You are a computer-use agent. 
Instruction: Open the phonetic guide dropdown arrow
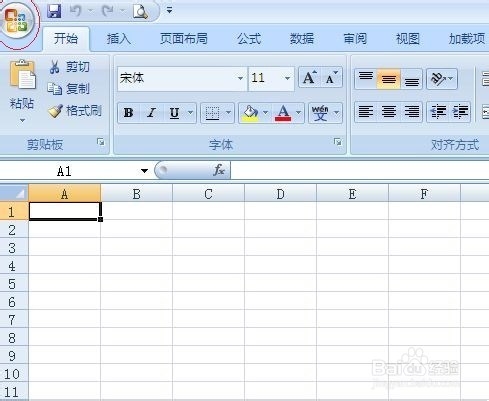point(336,113)
